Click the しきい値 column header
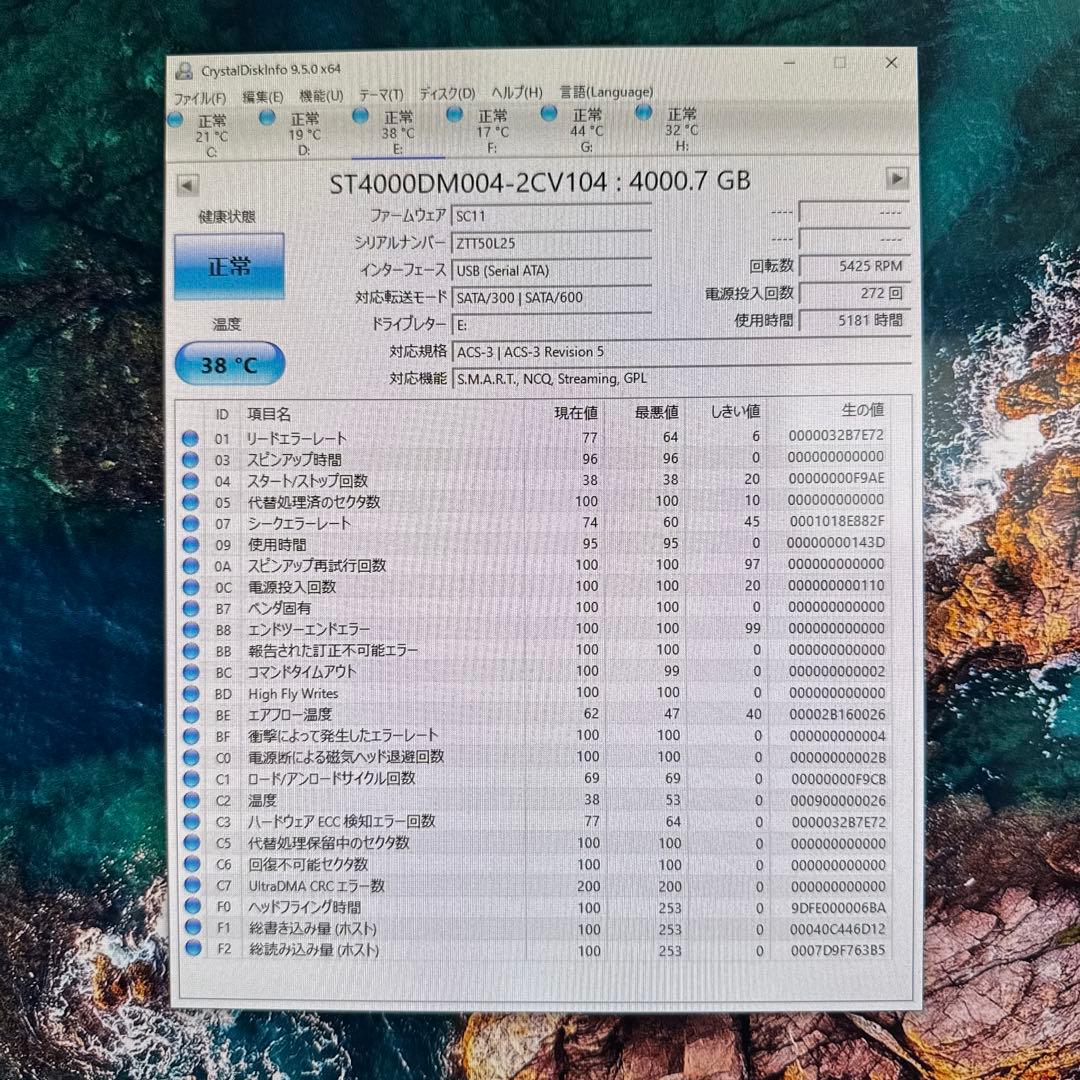 click(735, 411)
